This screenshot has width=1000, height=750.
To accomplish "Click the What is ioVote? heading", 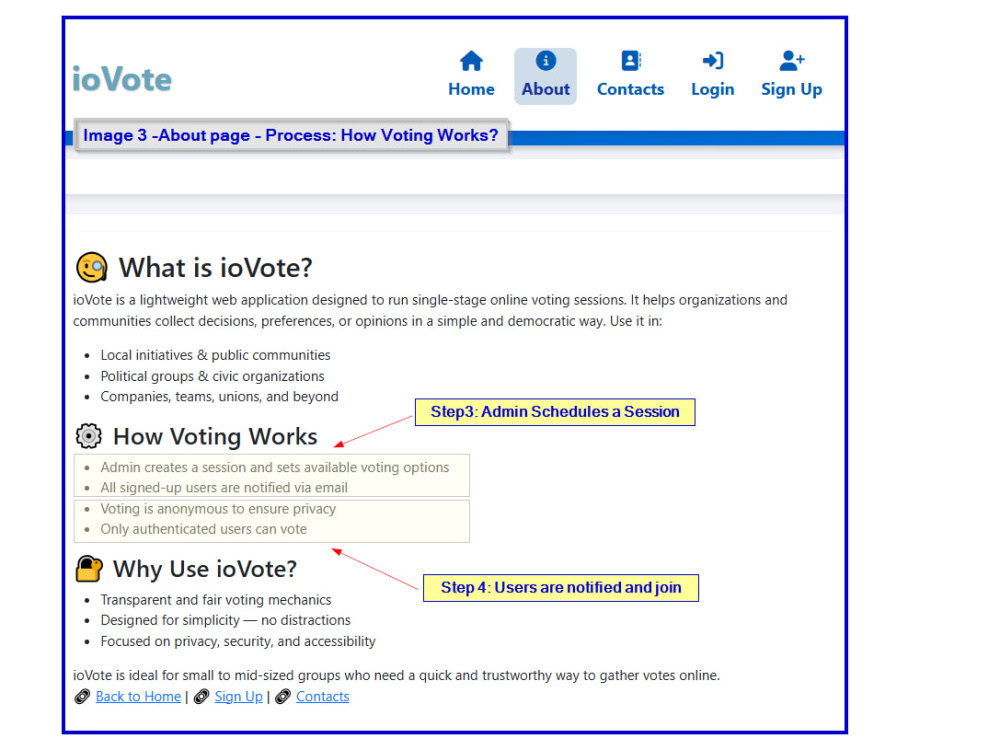I will [216, 268].
